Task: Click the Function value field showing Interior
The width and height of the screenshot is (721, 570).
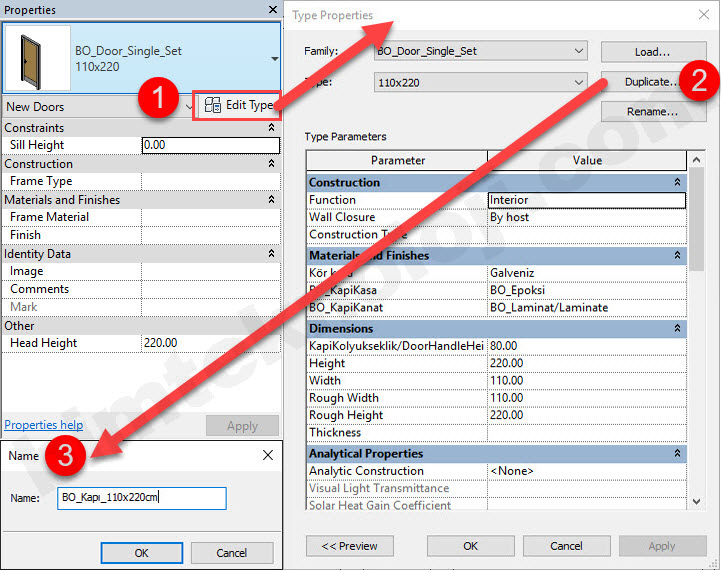Action: (586, 200)
